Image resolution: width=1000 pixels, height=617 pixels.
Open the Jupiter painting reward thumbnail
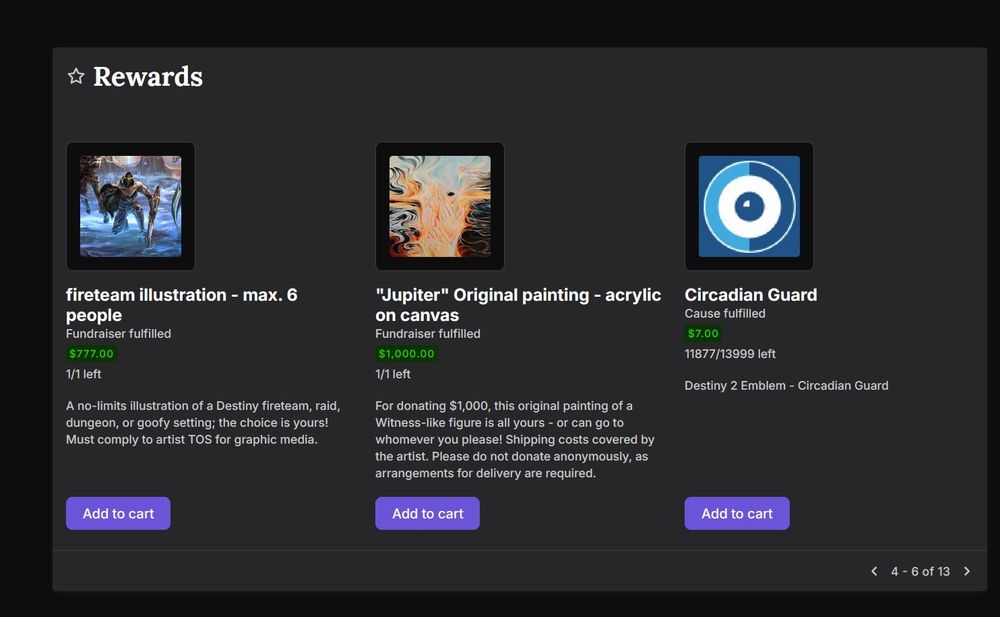tap(440, 206)
